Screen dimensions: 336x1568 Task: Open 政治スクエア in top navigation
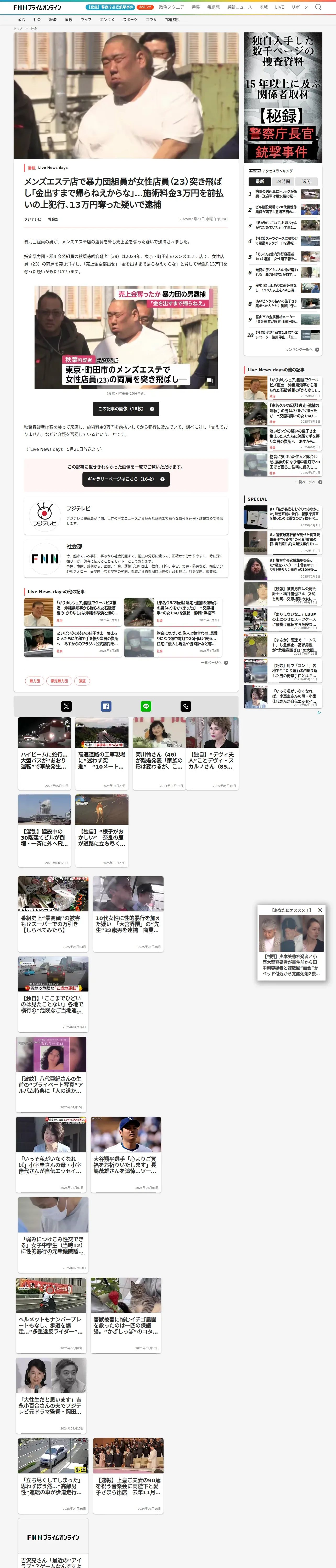click(x=171, y=7)
